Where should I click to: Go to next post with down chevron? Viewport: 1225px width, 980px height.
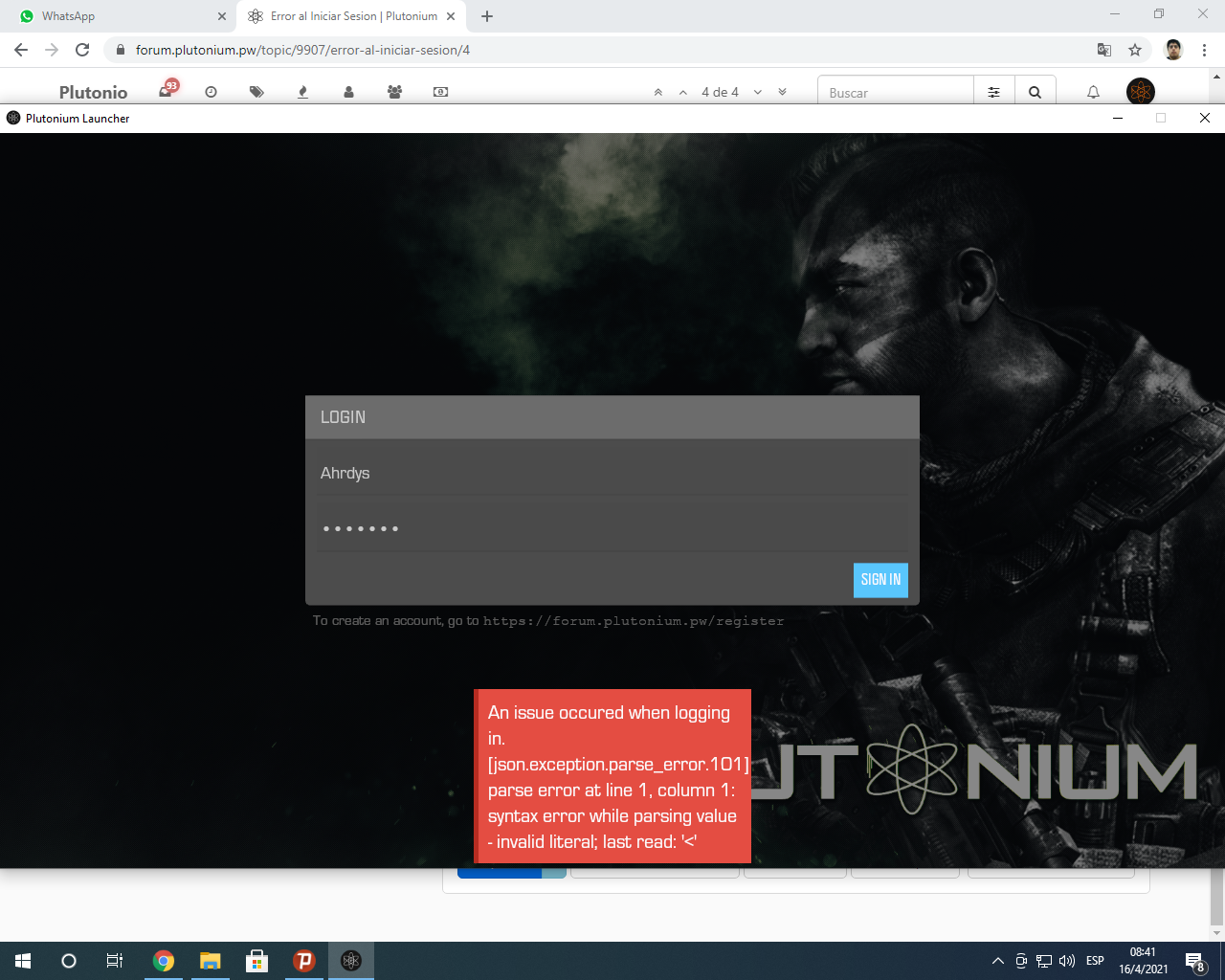click(x=758, y=93)
